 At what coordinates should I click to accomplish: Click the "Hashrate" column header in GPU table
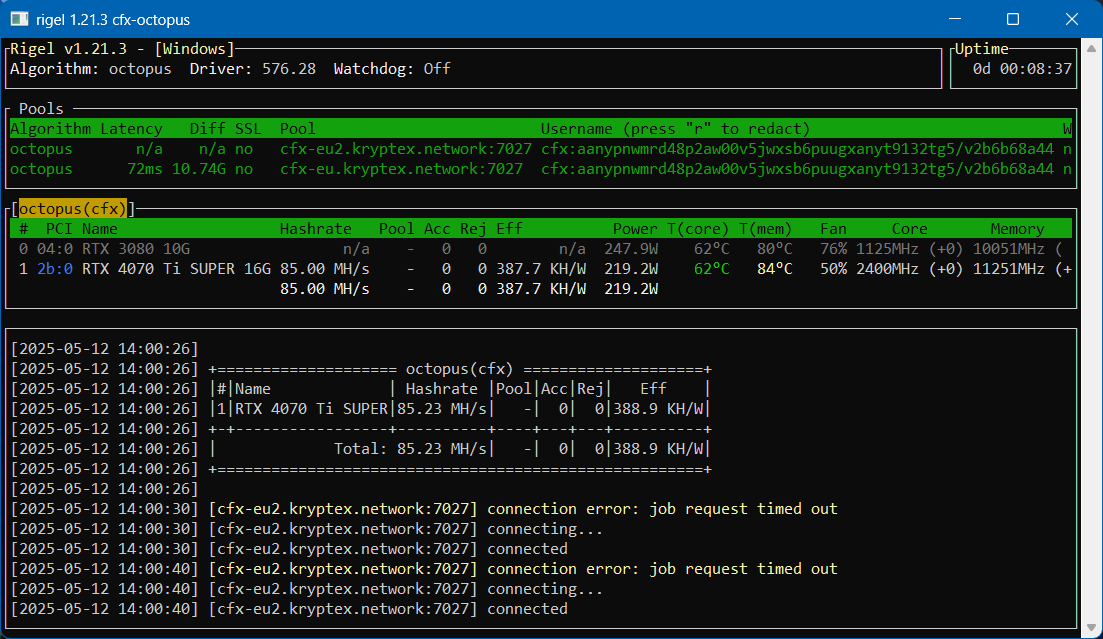[315, 229]
